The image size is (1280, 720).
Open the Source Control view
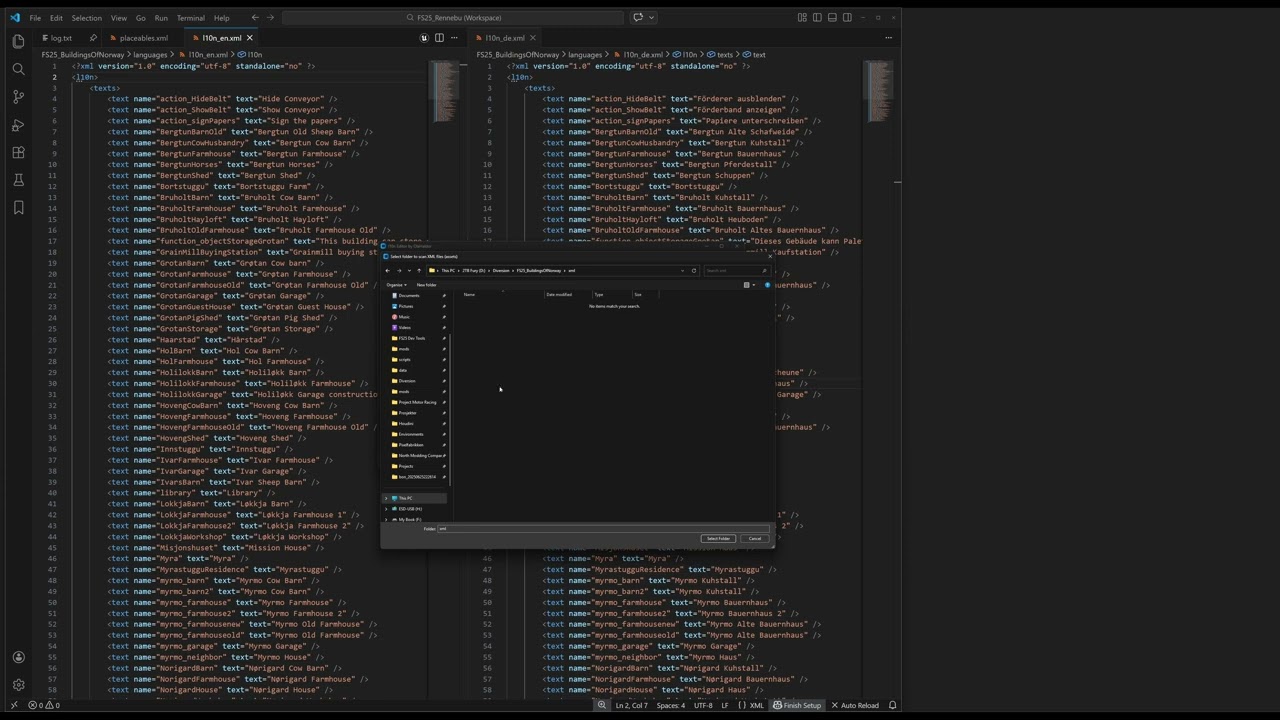point(18,97)
